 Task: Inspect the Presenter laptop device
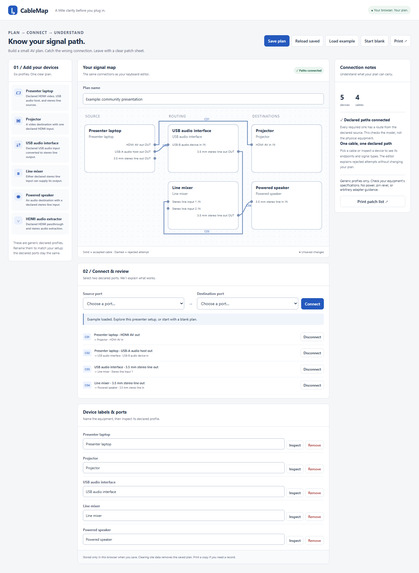pyautogui.click(x=295, y=445)
